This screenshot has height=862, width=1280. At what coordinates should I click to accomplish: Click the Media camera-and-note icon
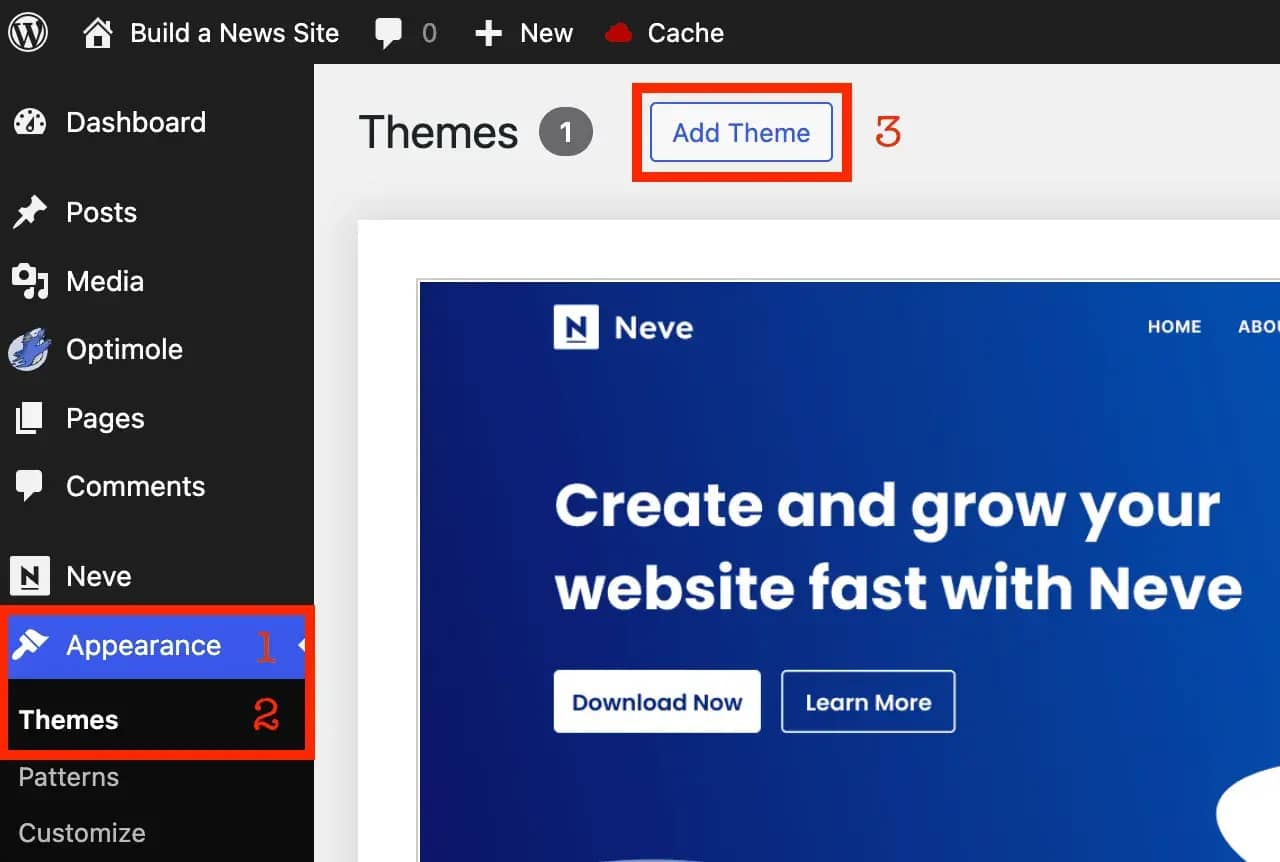coord(30,282)
